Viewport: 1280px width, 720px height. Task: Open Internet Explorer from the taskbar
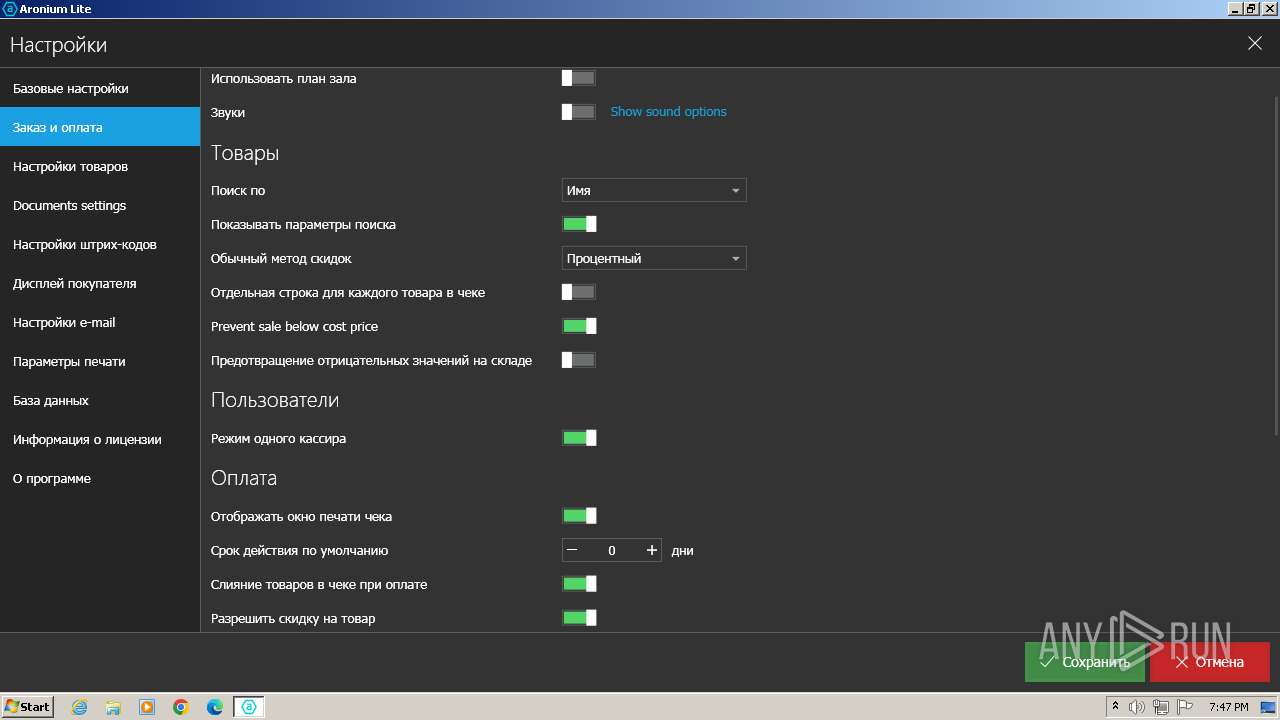[79, 707]
